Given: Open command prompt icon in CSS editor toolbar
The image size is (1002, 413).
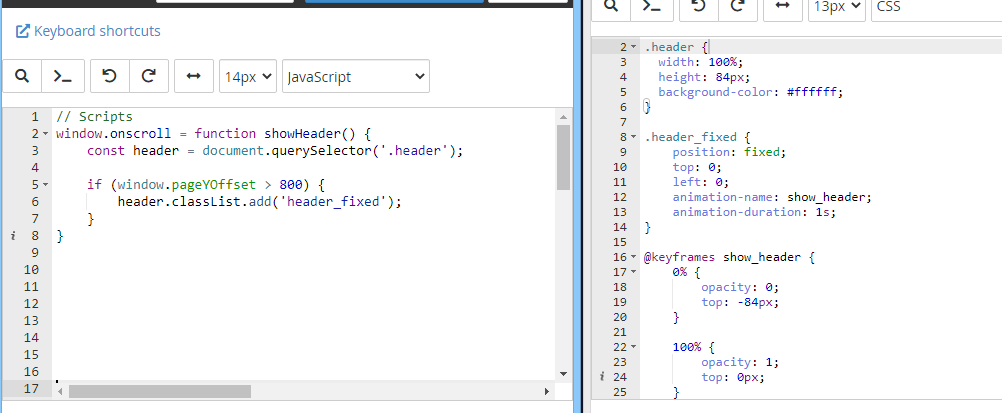Looking at the screenshot, I should (651, 6).
